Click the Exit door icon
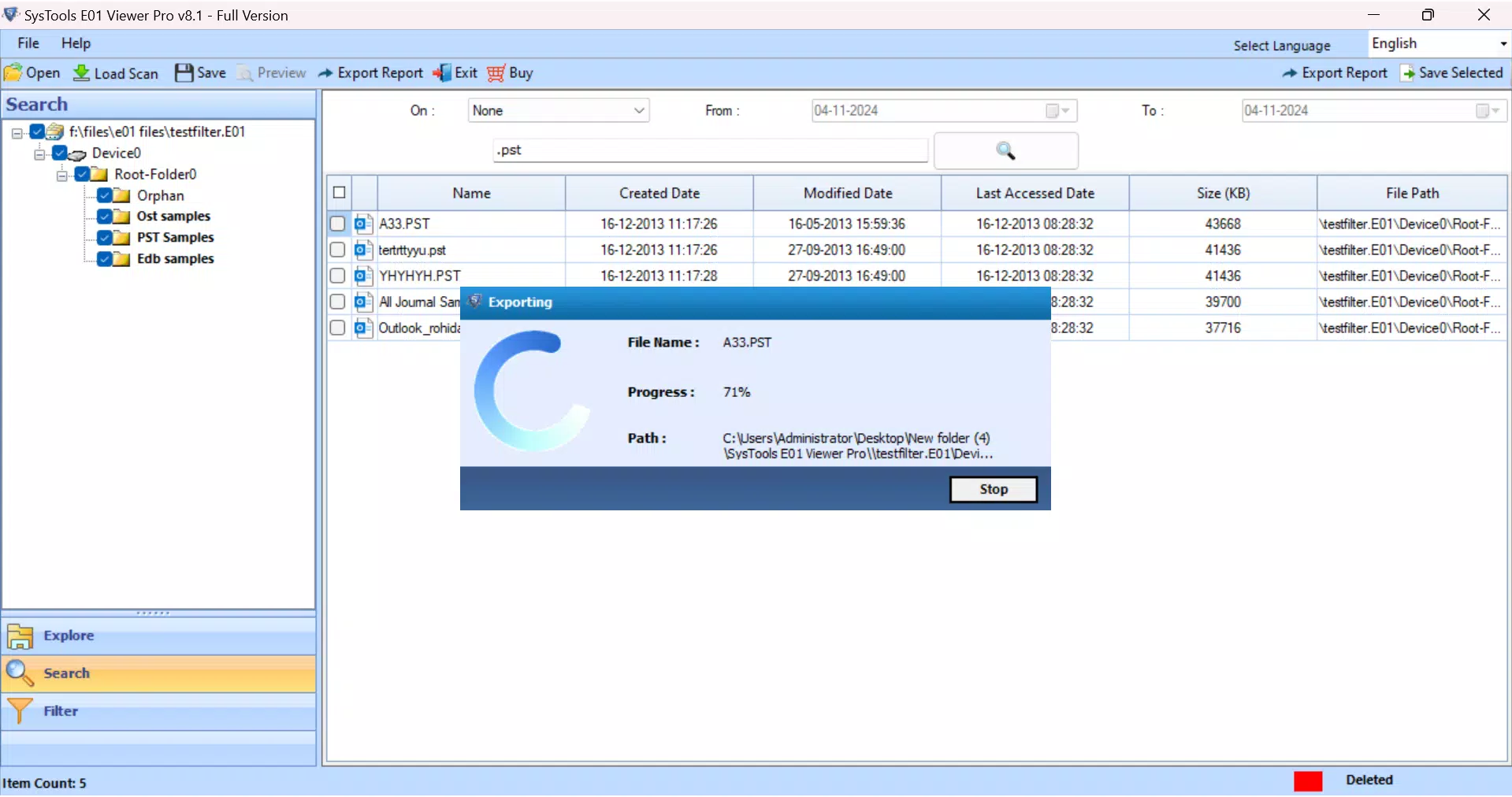Image resolution: width=1512 pixels, height=797 pixels. (x=442, y=73)
